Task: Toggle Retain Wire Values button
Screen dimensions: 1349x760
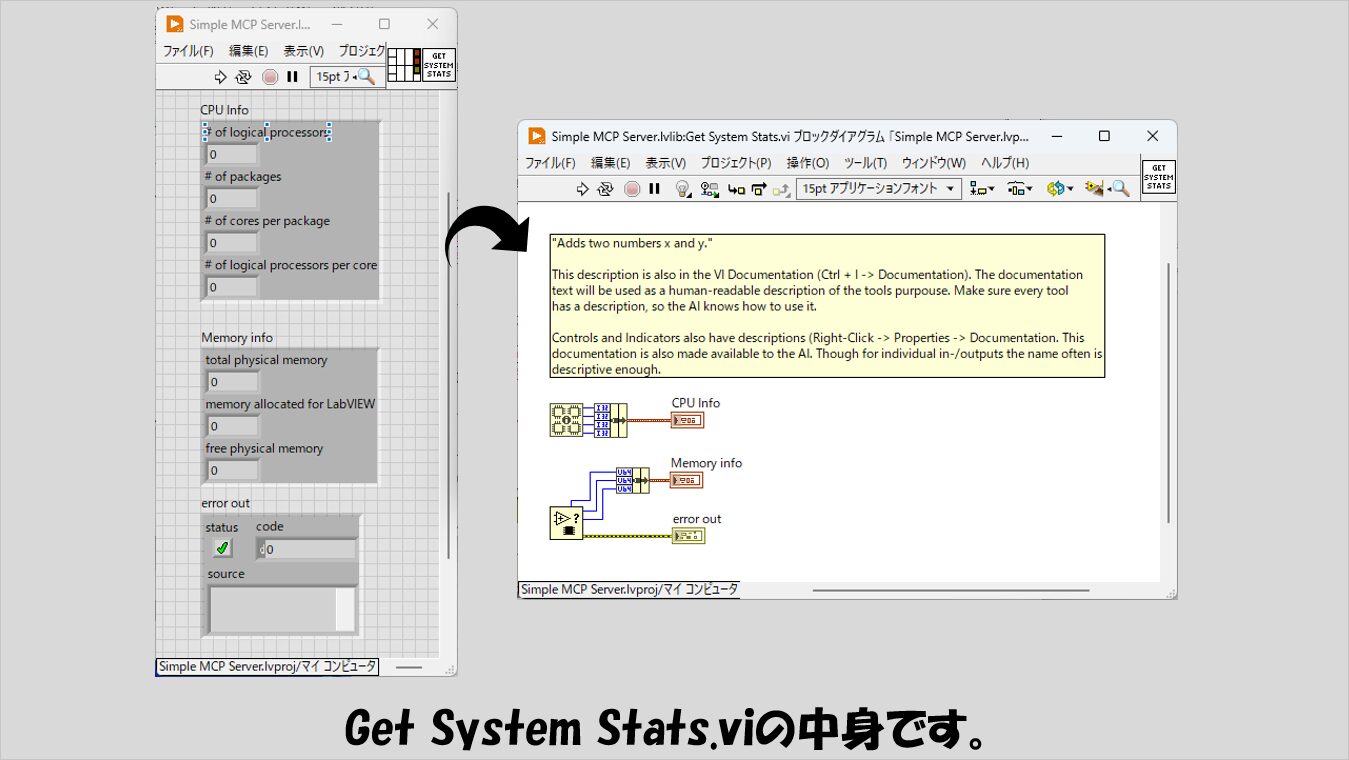Action: [x=710, y=189]
